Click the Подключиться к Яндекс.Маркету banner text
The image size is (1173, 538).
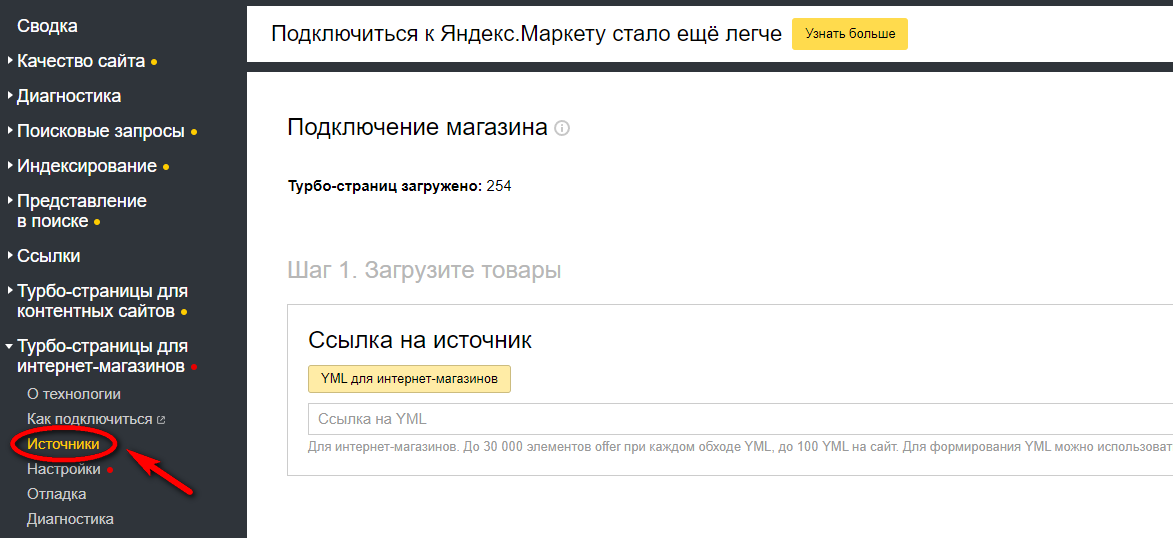[527, 34]
